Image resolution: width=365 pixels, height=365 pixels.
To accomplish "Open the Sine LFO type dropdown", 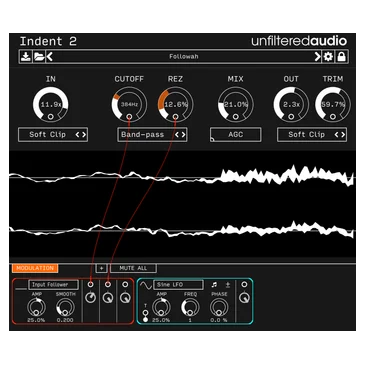I will [x=178, y=285].
